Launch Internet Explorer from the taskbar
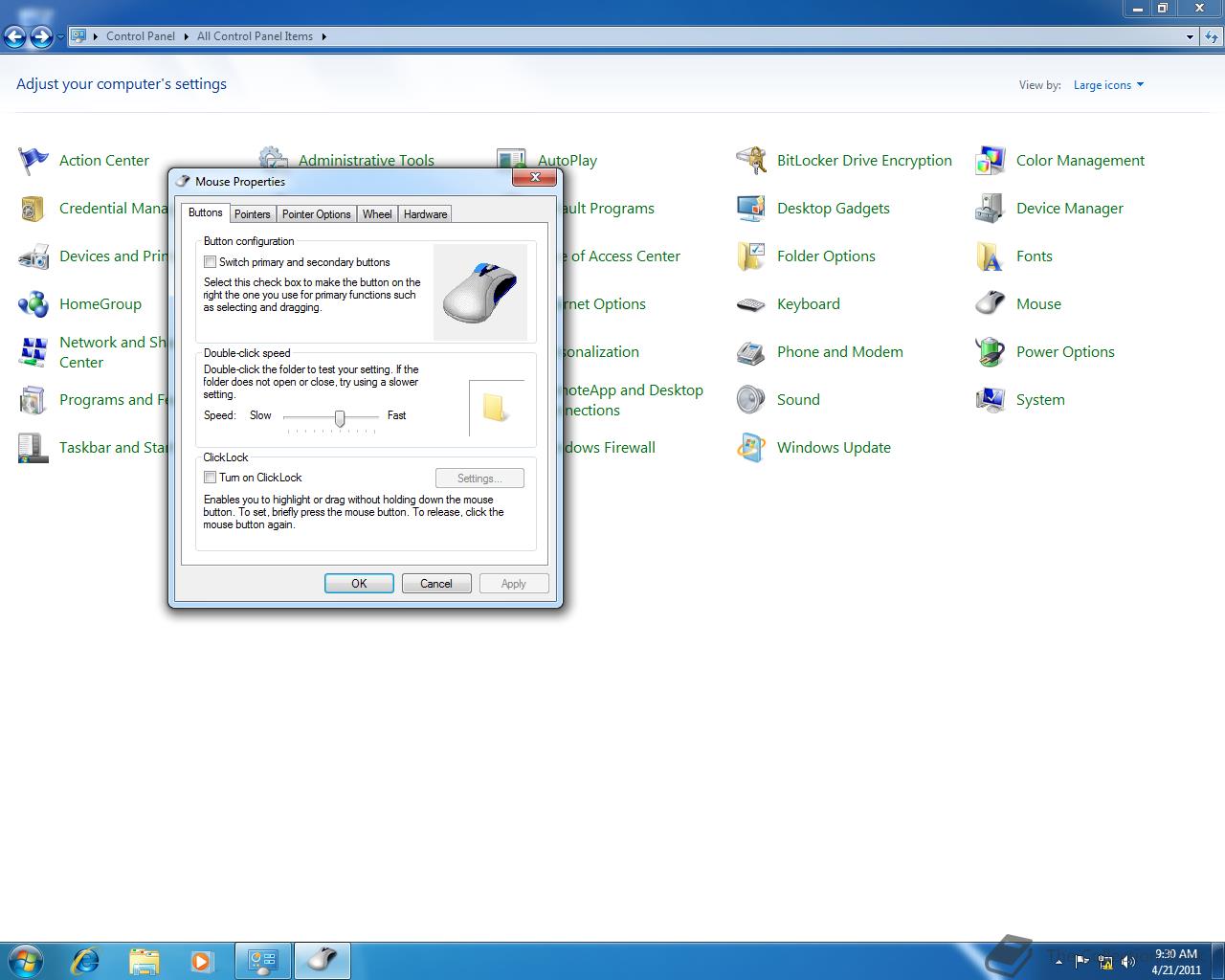 tap(85, 961)
